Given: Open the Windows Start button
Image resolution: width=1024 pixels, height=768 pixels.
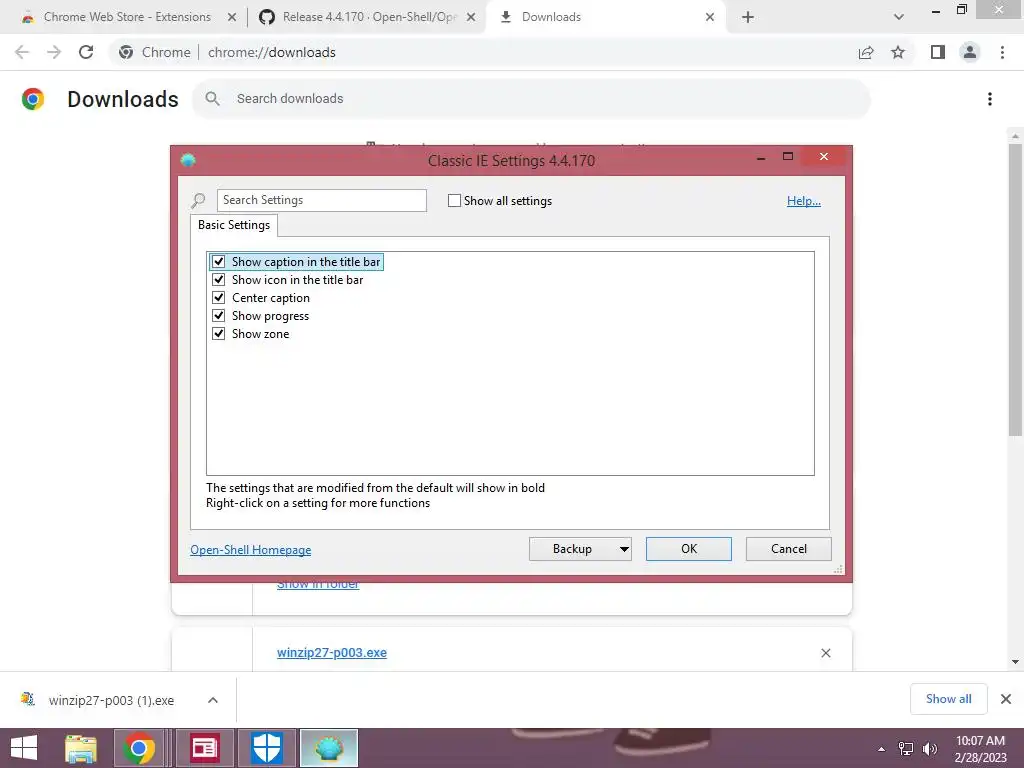Looking at the screenshot, I should [24, 748].
